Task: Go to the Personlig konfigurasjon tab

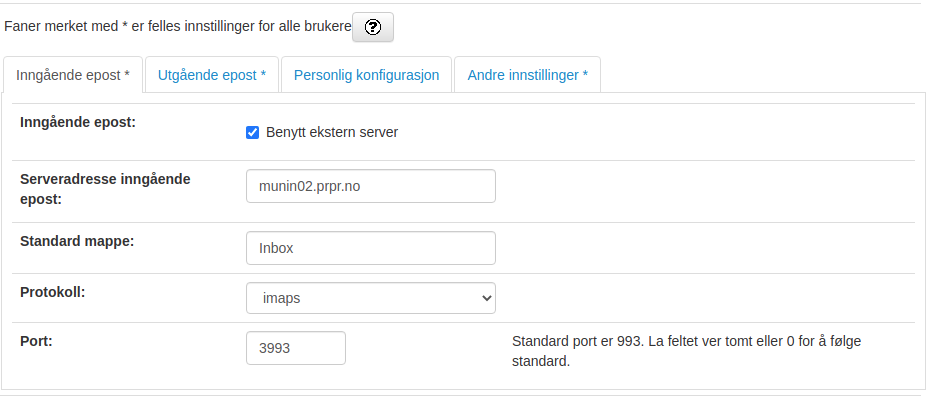Action: (x=367, y=75)
